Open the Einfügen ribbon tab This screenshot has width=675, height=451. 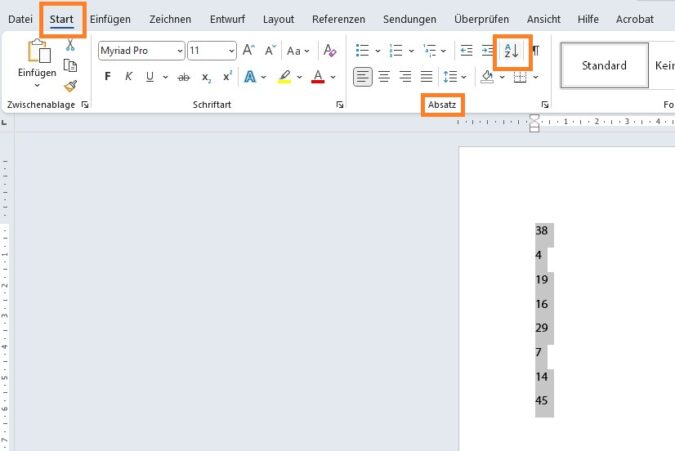[x=110, y=19]
